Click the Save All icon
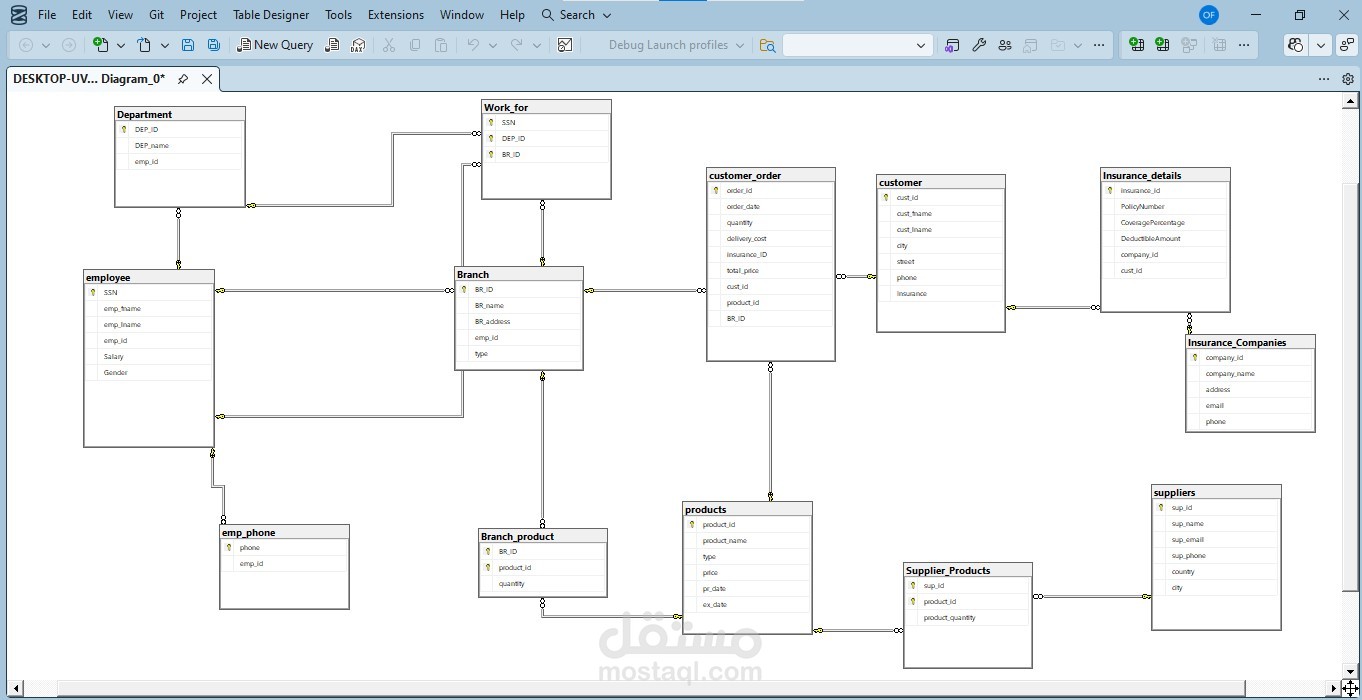1362x700 pixels. [x=214, y=45]
